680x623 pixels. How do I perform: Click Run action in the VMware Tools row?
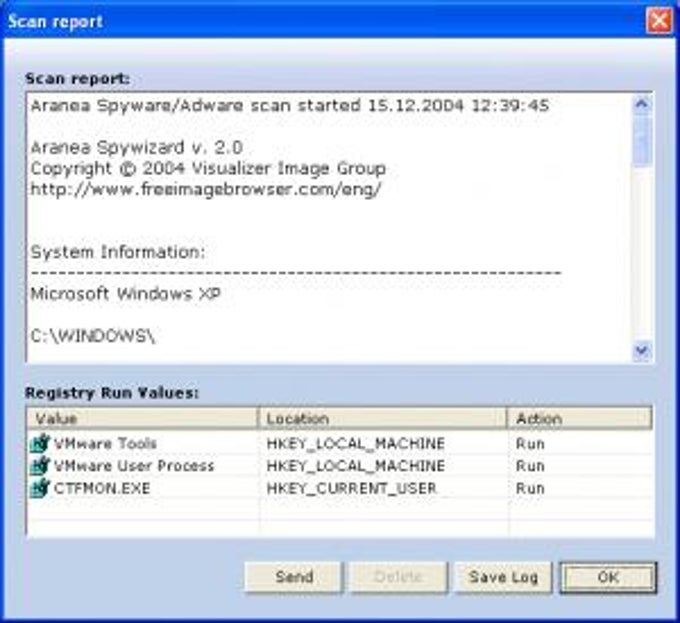coord(530,444)
